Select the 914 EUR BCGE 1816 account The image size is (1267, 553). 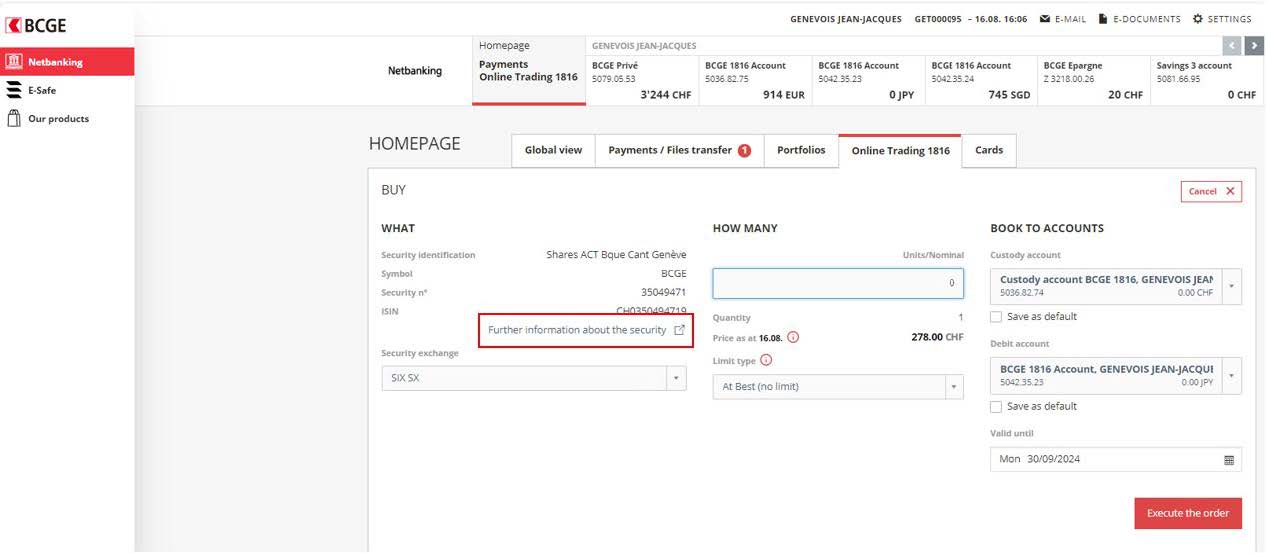coord(755,80)
